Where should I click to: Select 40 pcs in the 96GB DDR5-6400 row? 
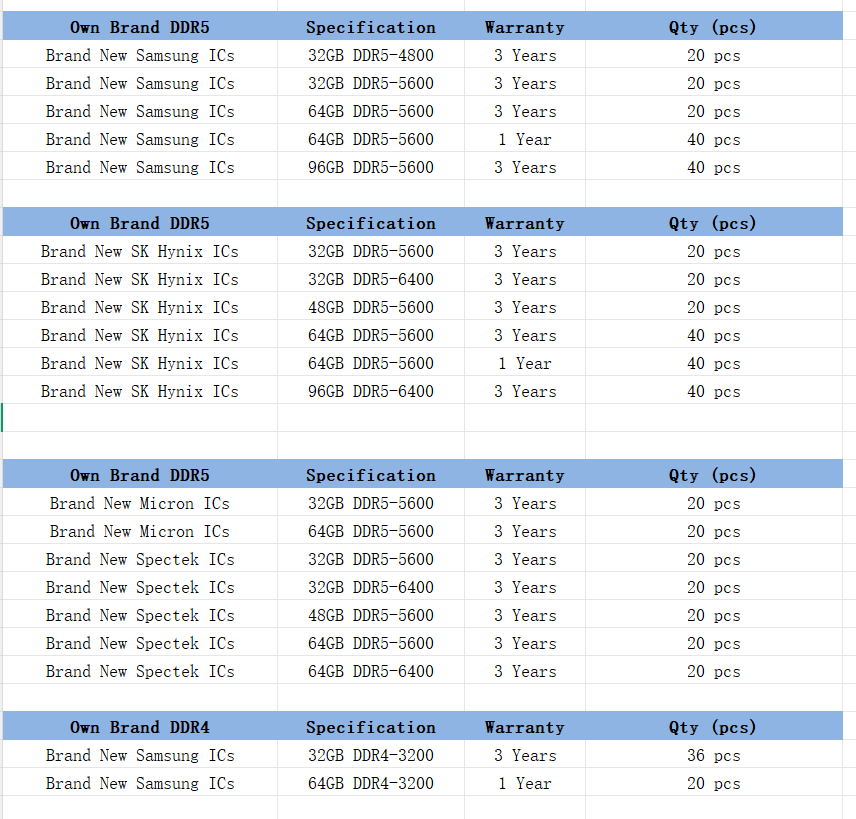click(x=714, y=391)
